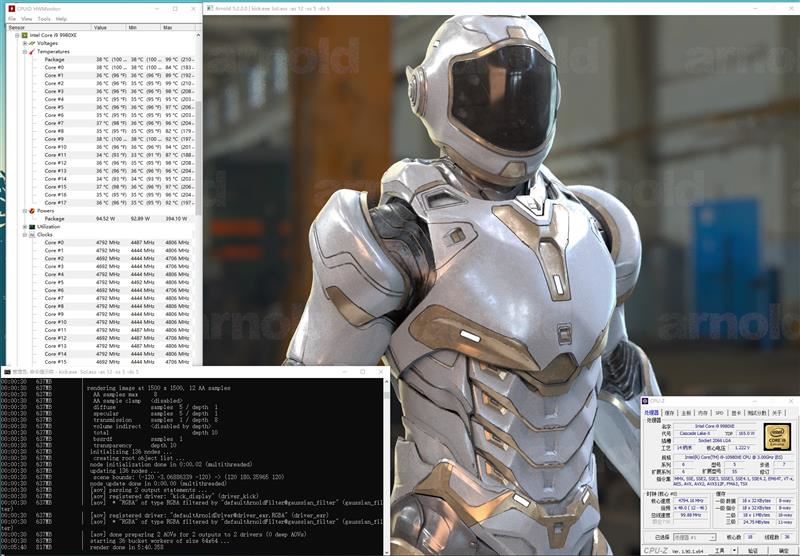Switch to the 显卡 tab in CPU-Z
800x556 pixels.
click(x=736, y=413)
